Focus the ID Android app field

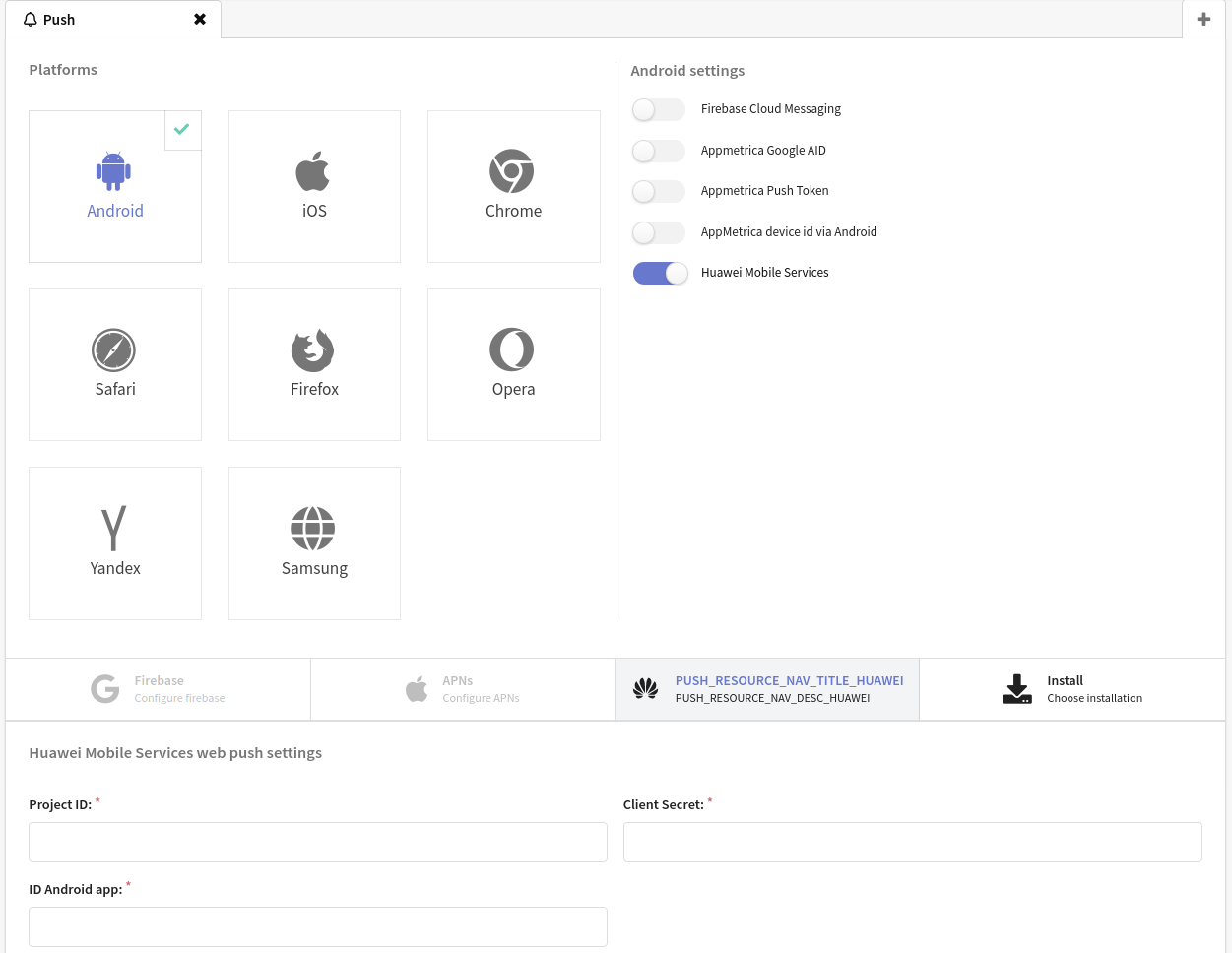[x=318, y=927]
